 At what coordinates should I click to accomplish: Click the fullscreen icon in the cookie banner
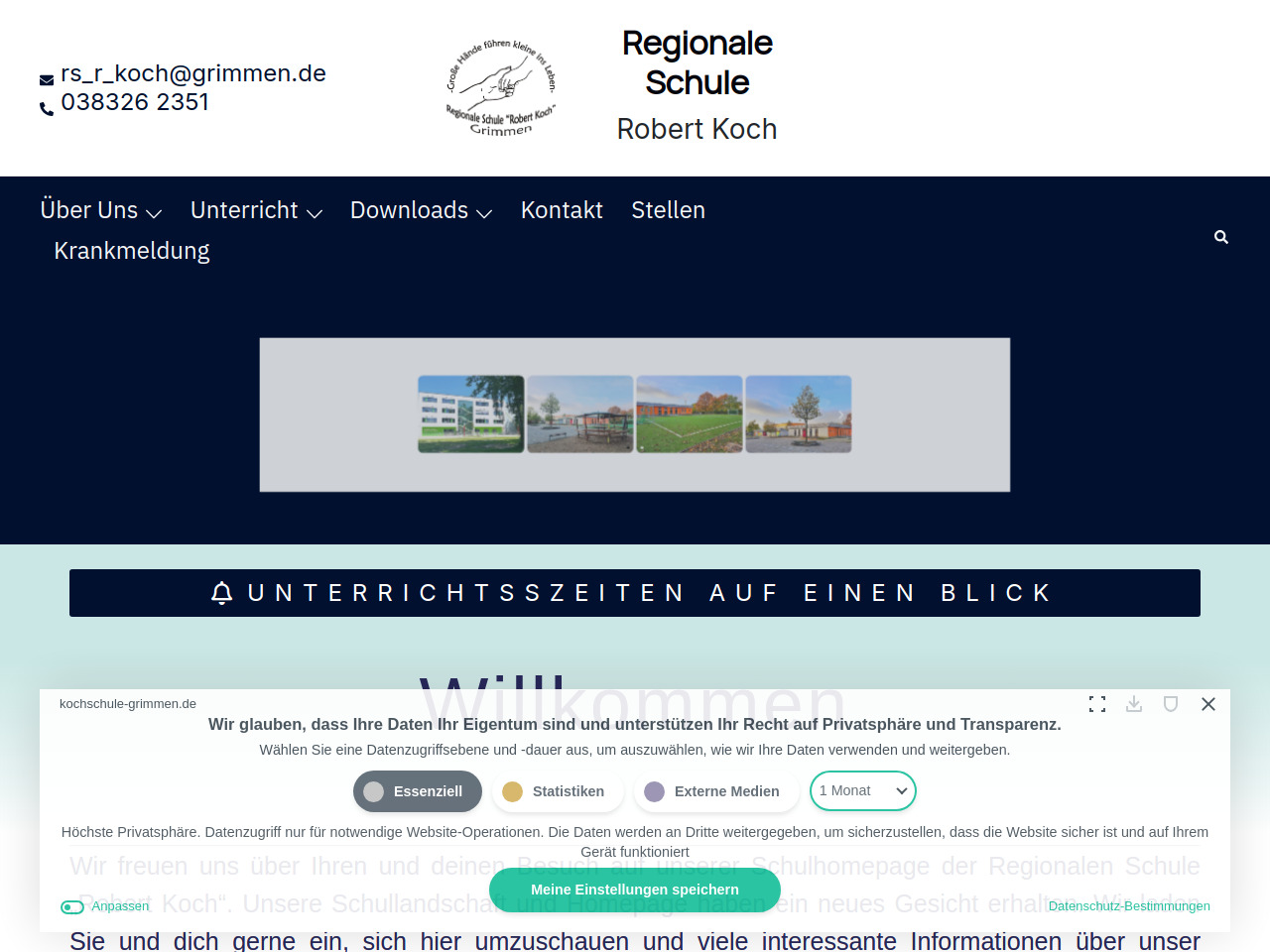pyautogui.click(x=1097, y=704)
